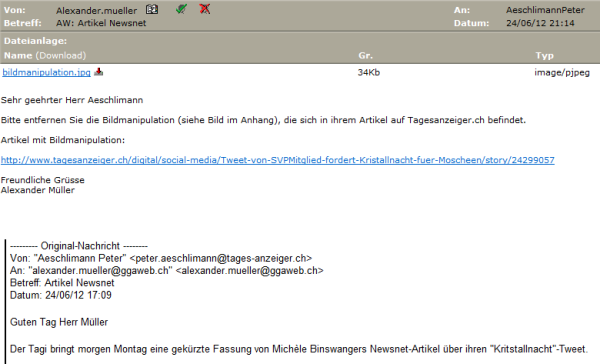Click the quoted alexander.mueller@ggaweb.ch recipient line
Image resolution: width=600 pixels, height=364 pixels.
click(x=166, y=271)
